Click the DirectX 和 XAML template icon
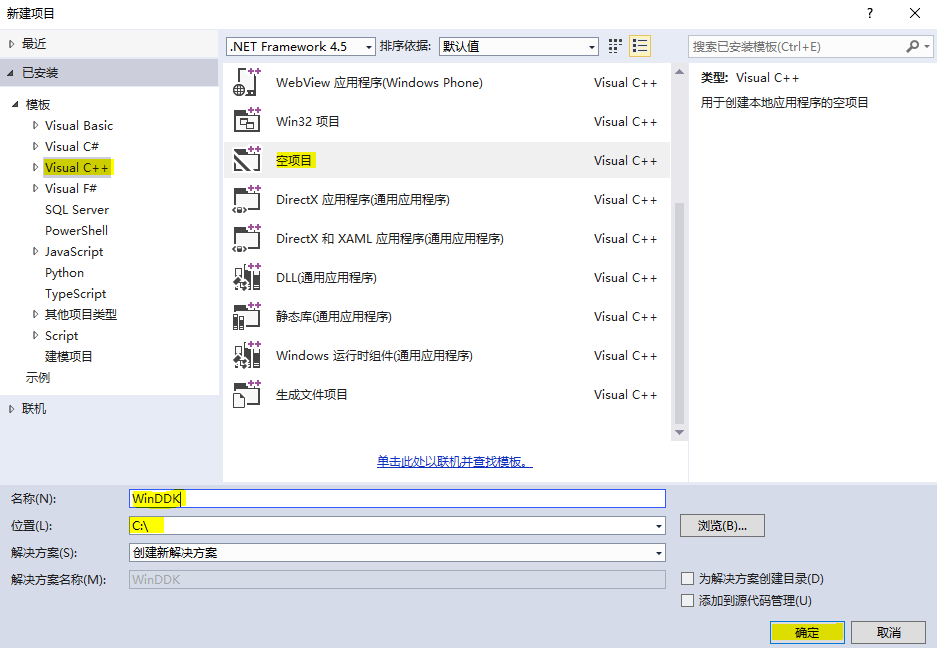The image size is (937, 648). coord(247,238)
